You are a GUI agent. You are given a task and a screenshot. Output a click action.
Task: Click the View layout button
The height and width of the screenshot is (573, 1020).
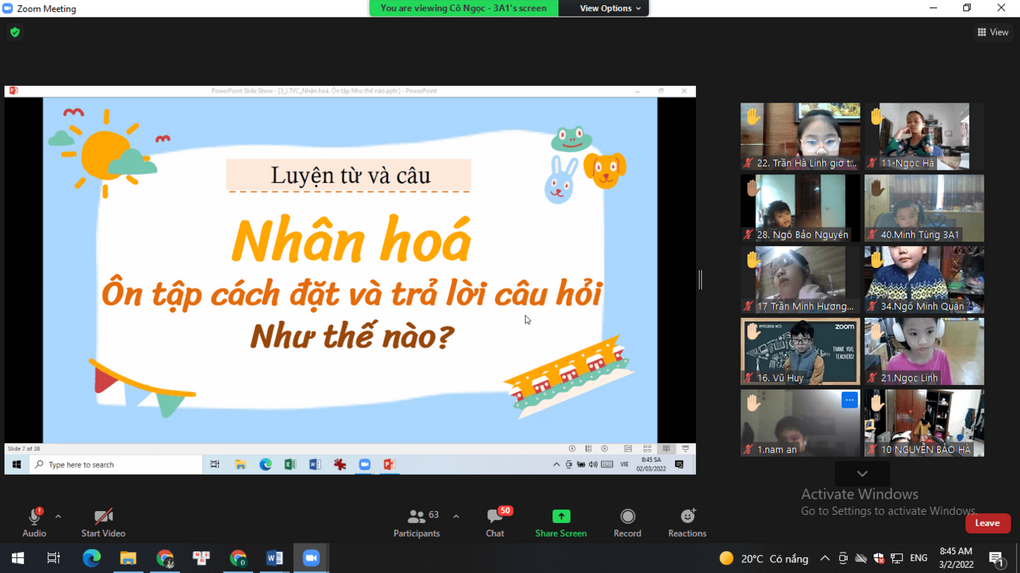coord(993,32)
